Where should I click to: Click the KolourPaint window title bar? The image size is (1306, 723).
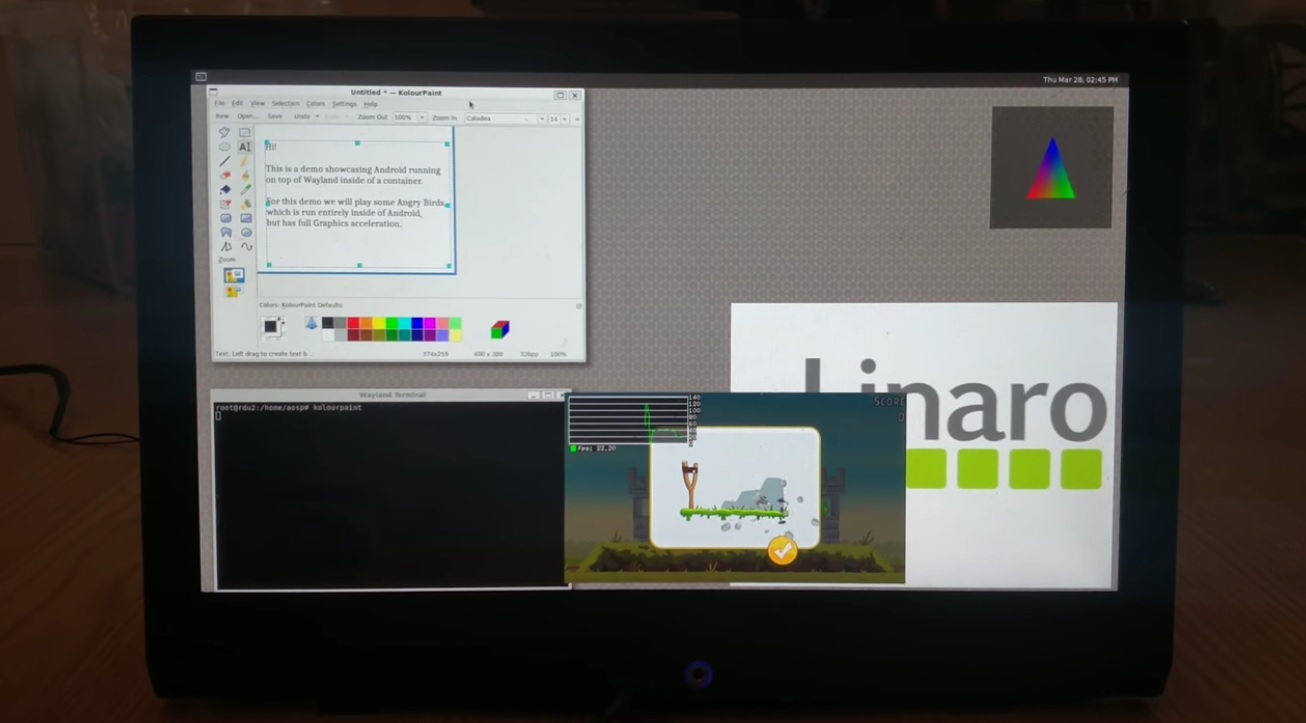396,93
